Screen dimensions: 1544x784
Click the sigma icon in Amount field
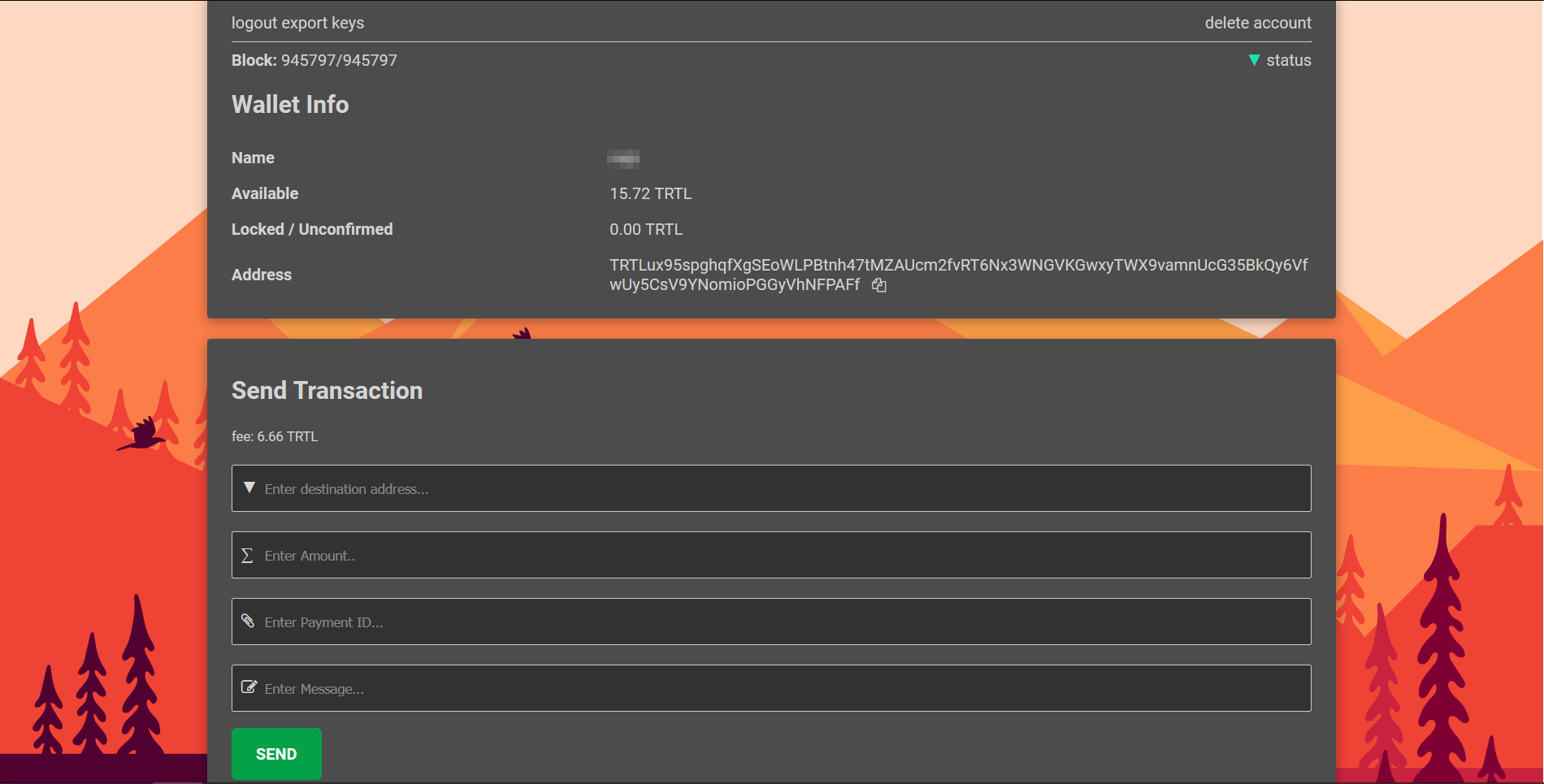click(247, 556)
